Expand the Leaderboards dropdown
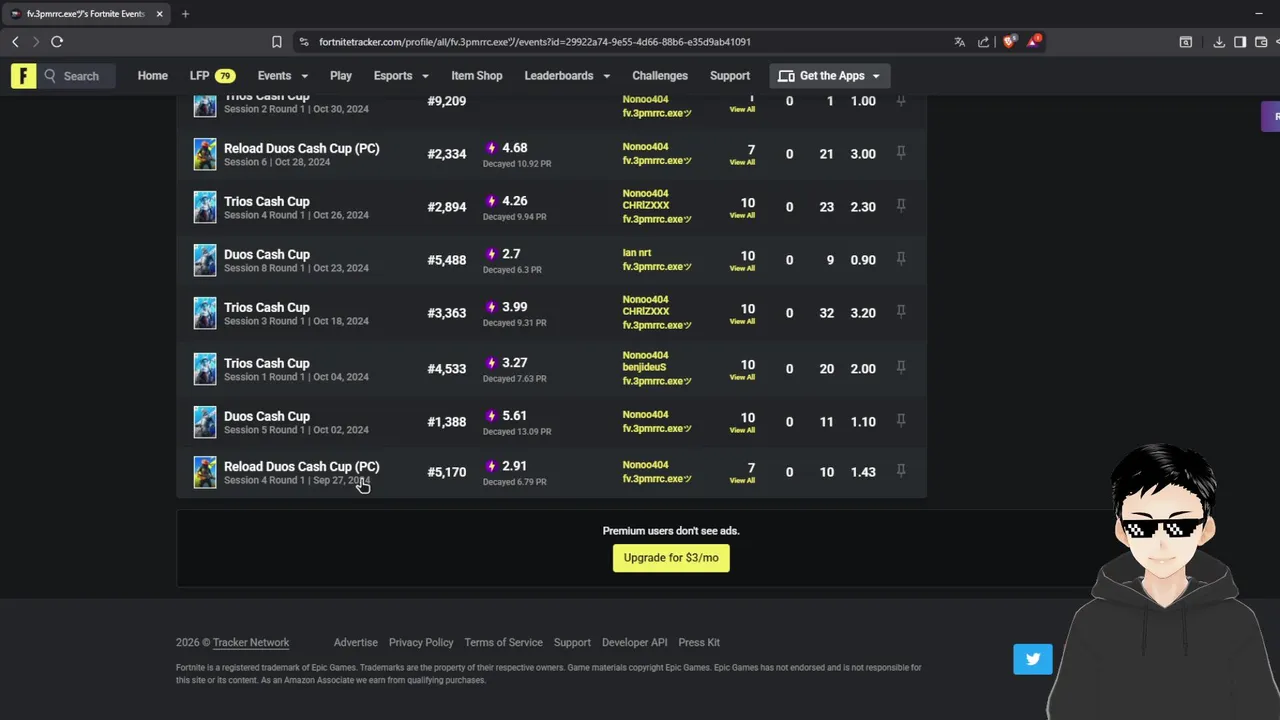The width and height of the screenshot is (1280, 720). pos(566,76)
